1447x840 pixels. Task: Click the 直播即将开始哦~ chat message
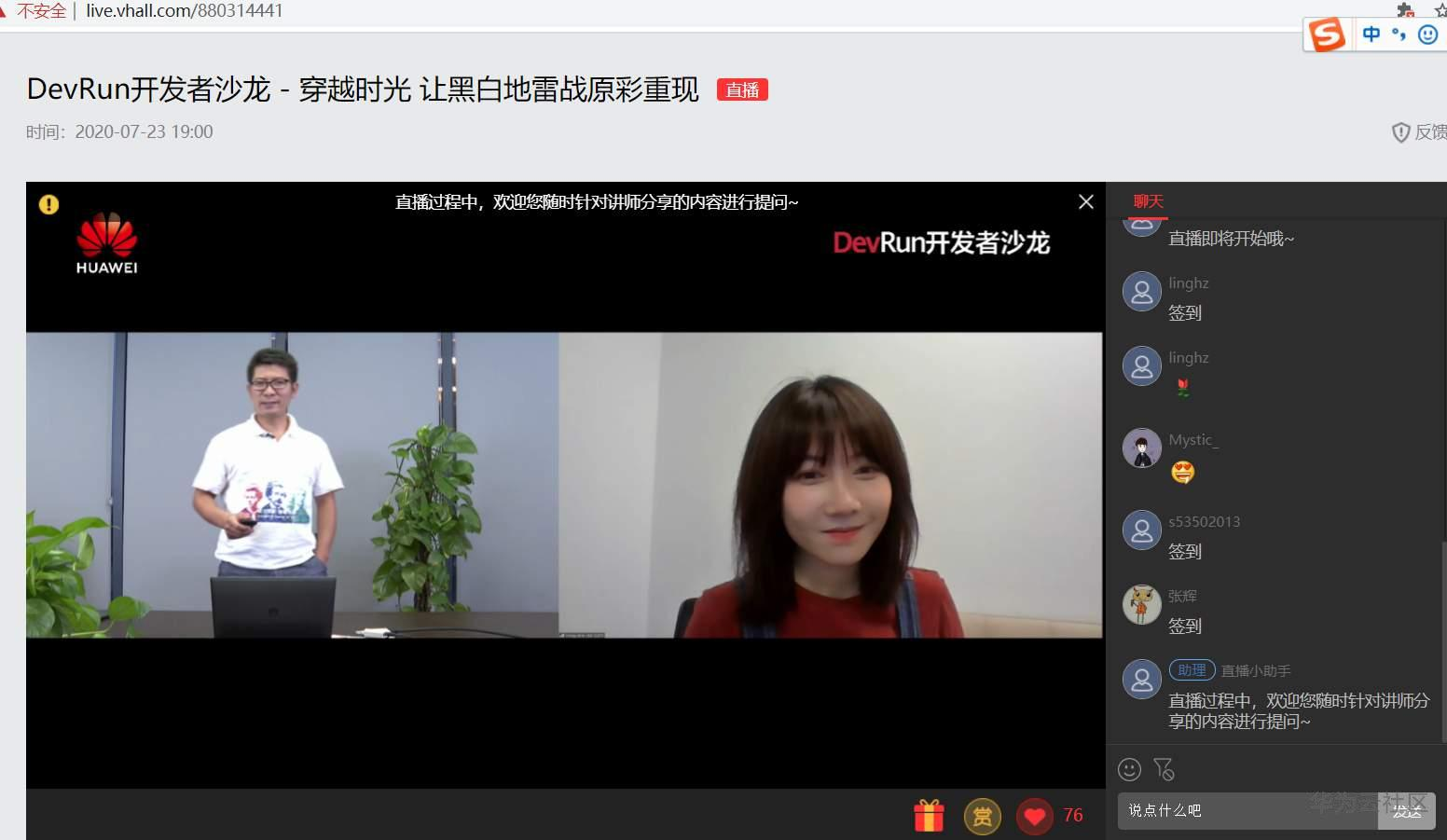pos(1231,239)
